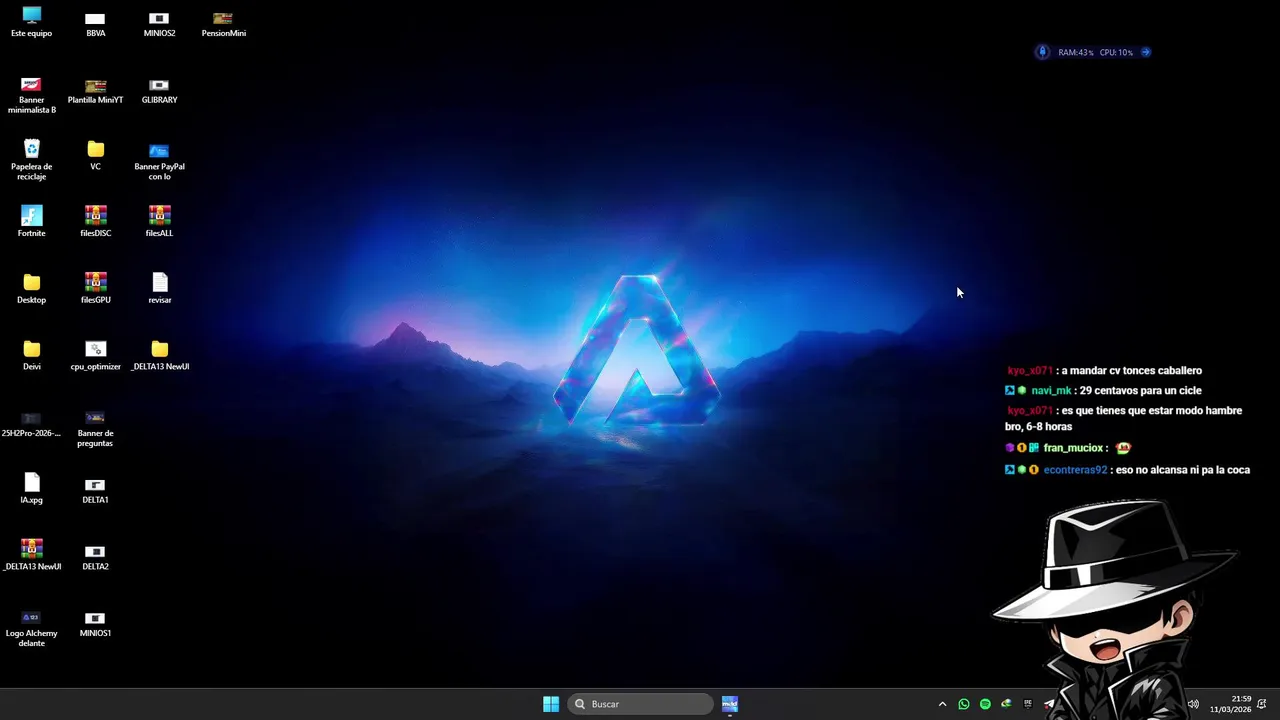This screenshot has width=1280, height=720.
Task: Select the cpu_optimizer file
Action: click(x=96, y=355)
